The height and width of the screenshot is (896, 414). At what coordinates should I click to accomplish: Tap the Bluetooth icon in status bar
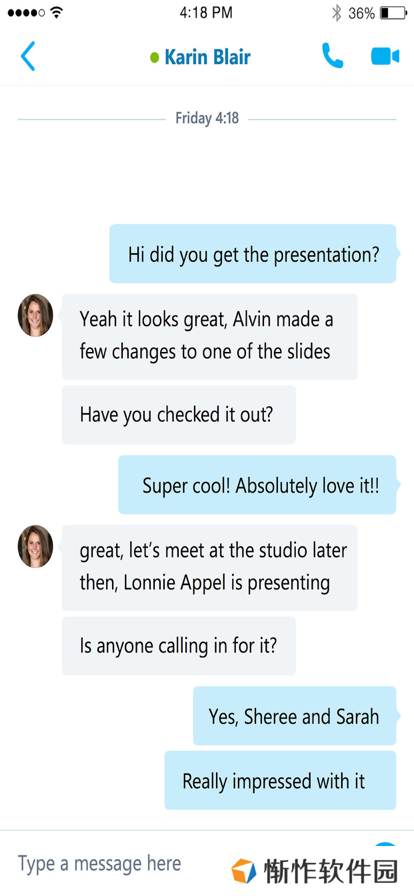[337, 13]
